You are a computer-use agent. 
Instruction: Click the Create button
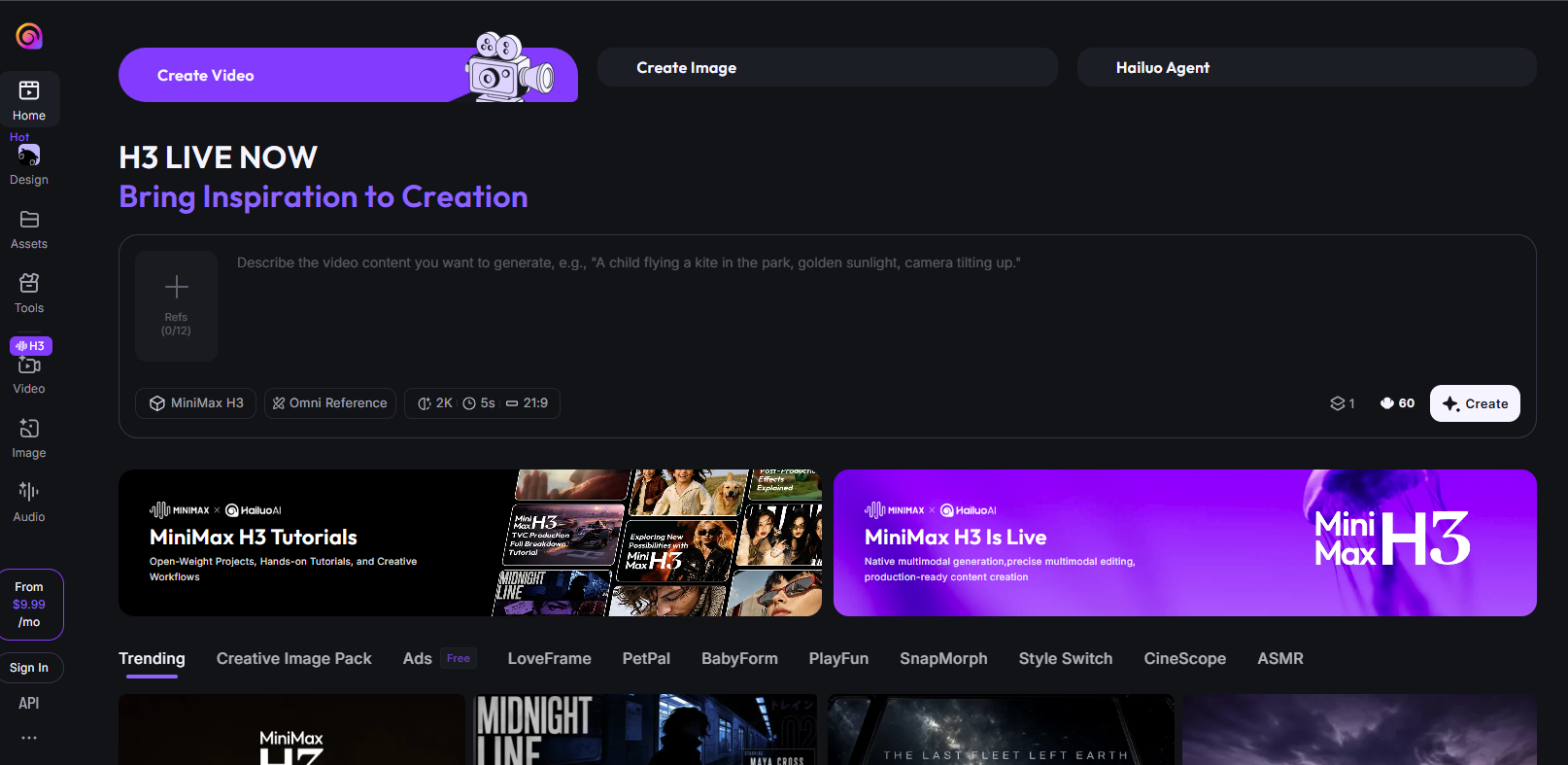1475,403
